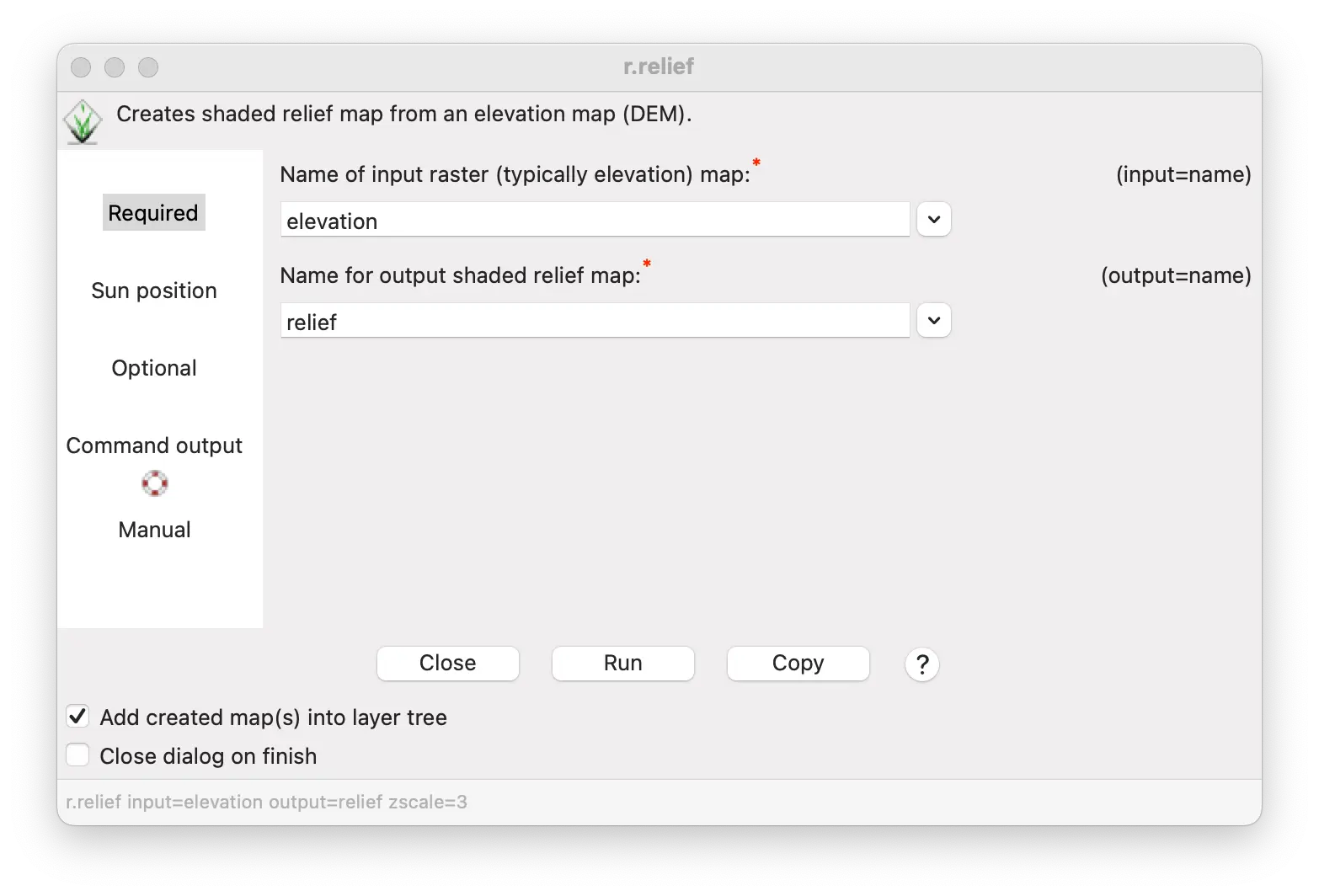Image resolution: width=1319 pixels, height=896 pixels.
Task: Click the window zoom button
Action: click(148, 67)
